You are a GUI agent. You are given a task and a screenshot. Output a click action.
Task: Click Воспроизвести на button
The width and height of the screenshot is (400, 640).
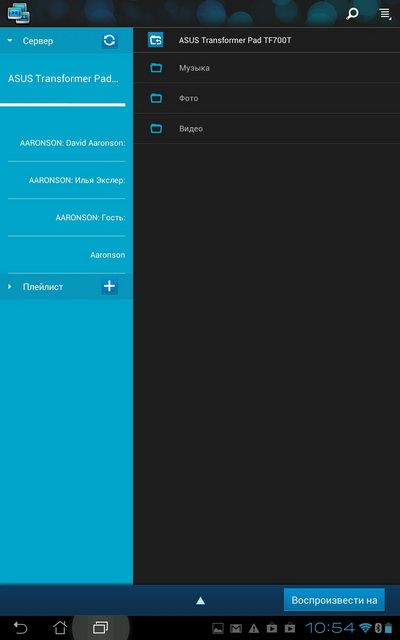pyautogui.click(x=334, y=600)
